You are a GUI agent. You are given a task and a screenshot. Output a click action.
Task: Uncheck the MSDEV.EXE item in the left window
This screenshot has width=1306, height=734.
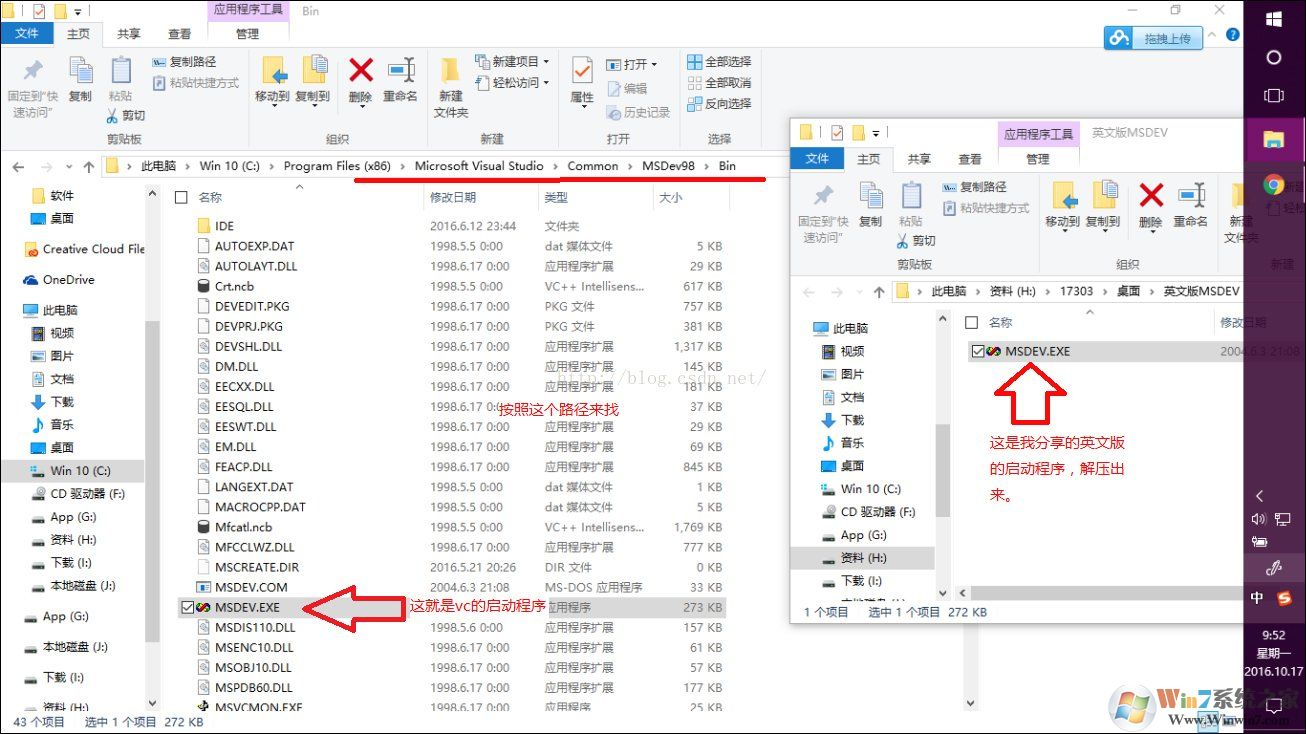click(x=186, y=606)
